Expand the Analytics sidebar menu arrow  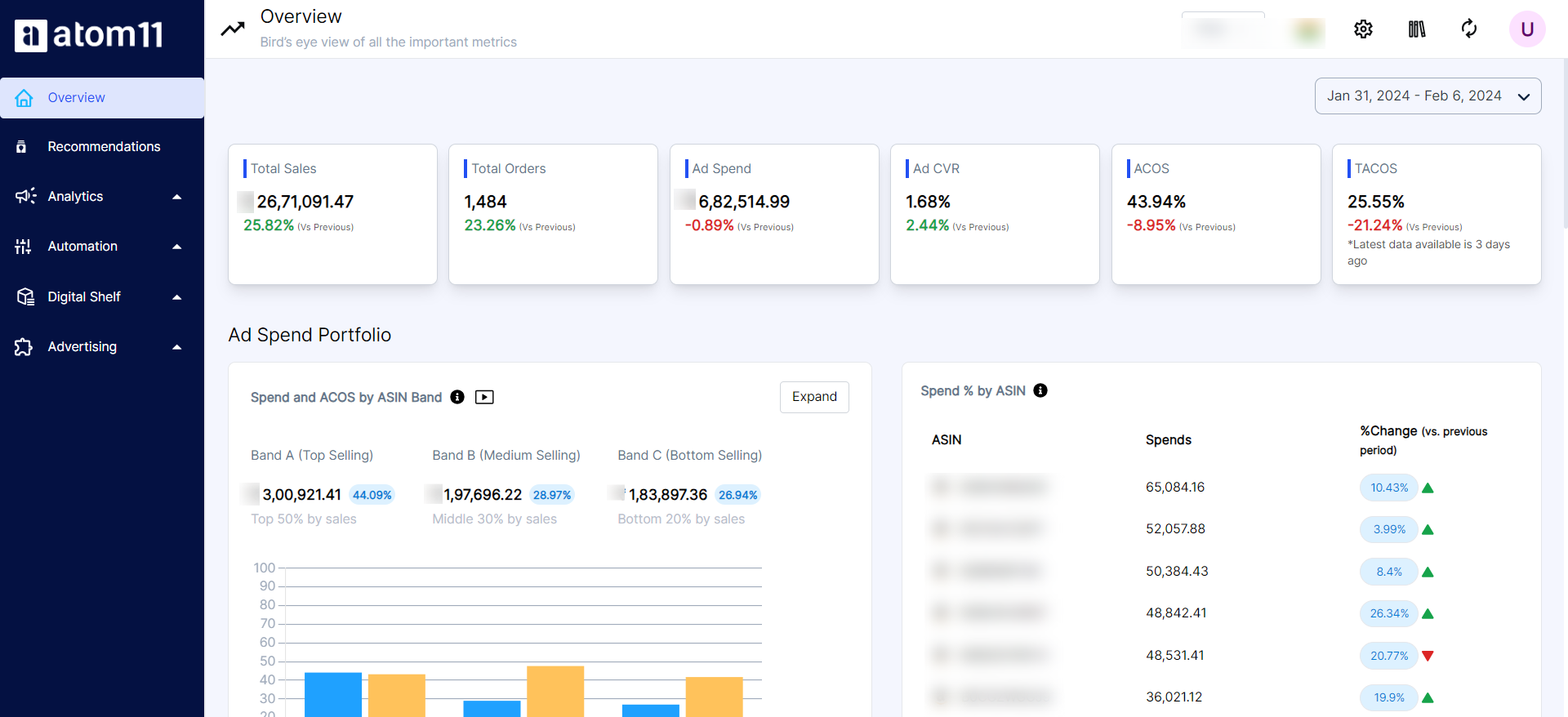point(176,197)
